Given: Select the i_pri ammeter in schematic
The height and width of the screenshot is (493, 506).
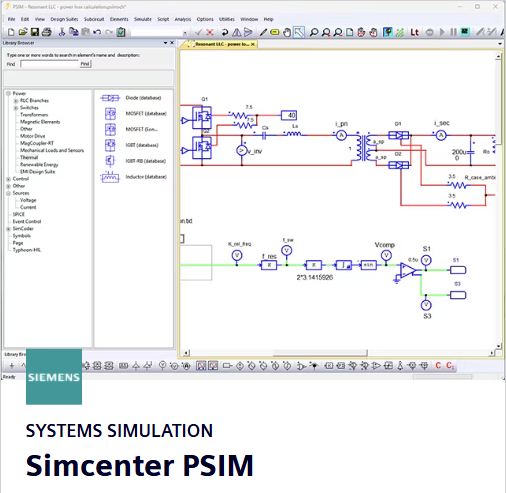Looking at the screenshot, I should coord(341,135).
